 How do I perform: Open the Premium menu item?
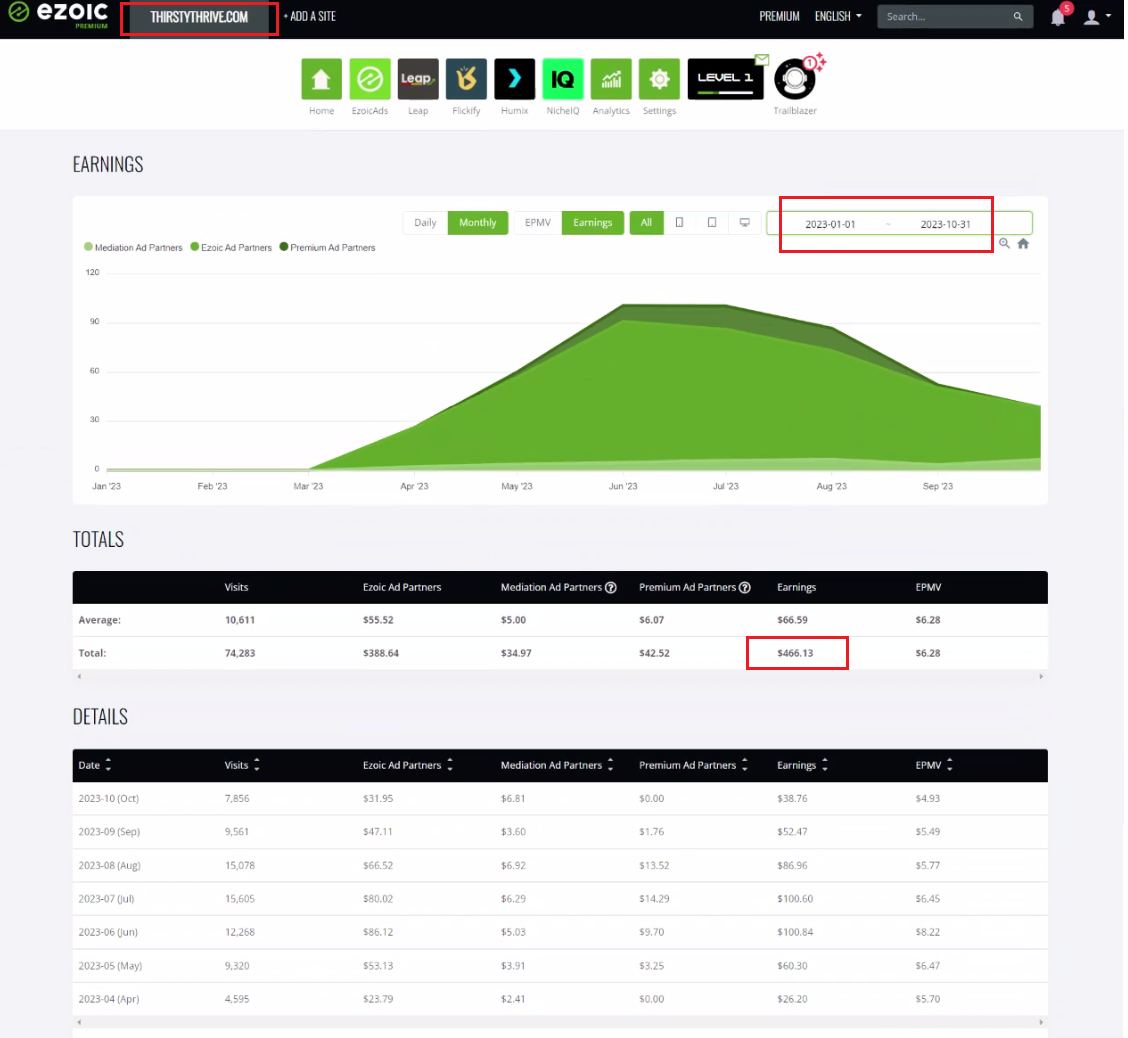pos(779,17)
